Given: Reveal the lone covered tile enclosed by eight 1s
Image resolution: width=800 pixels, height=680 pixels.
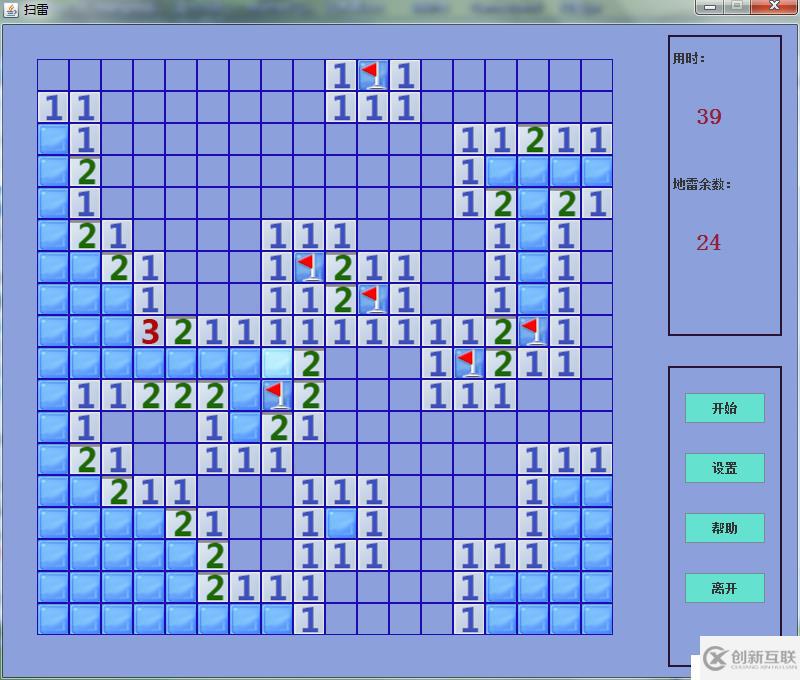Looking at the screenshot, I should click(342, 523).
